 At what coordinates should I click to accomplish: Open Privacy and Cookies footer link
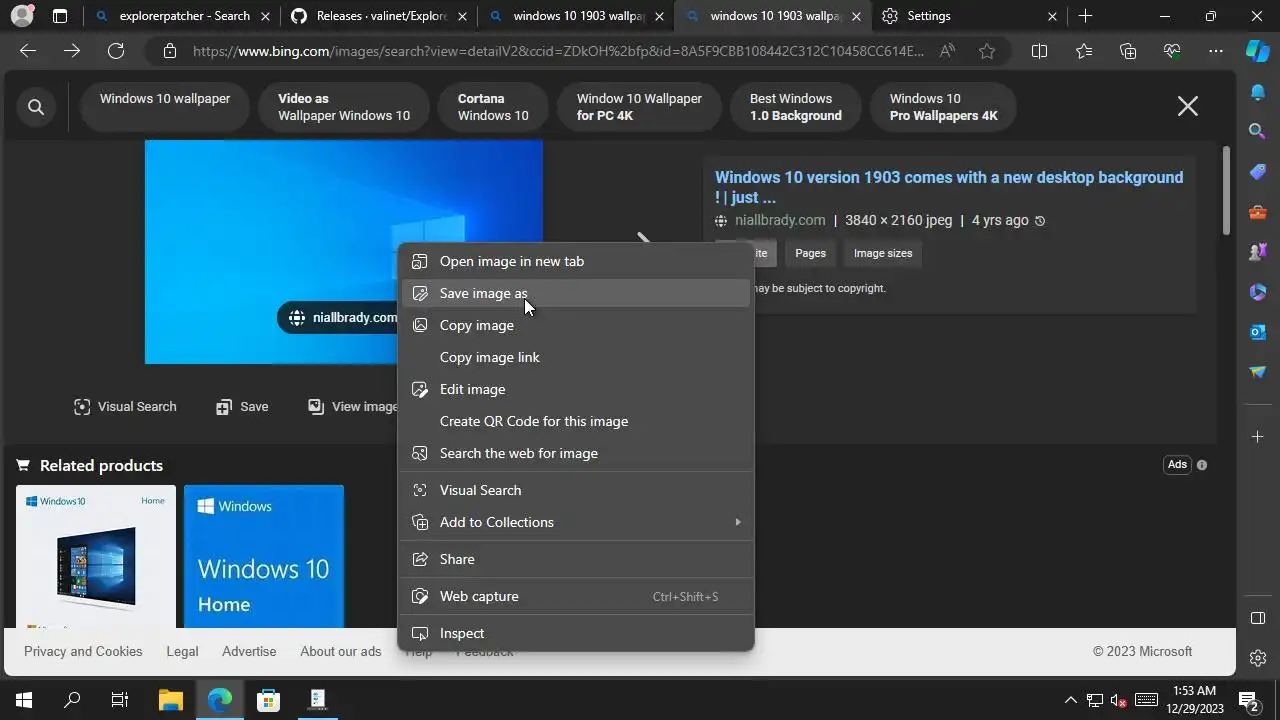[83, 651]
